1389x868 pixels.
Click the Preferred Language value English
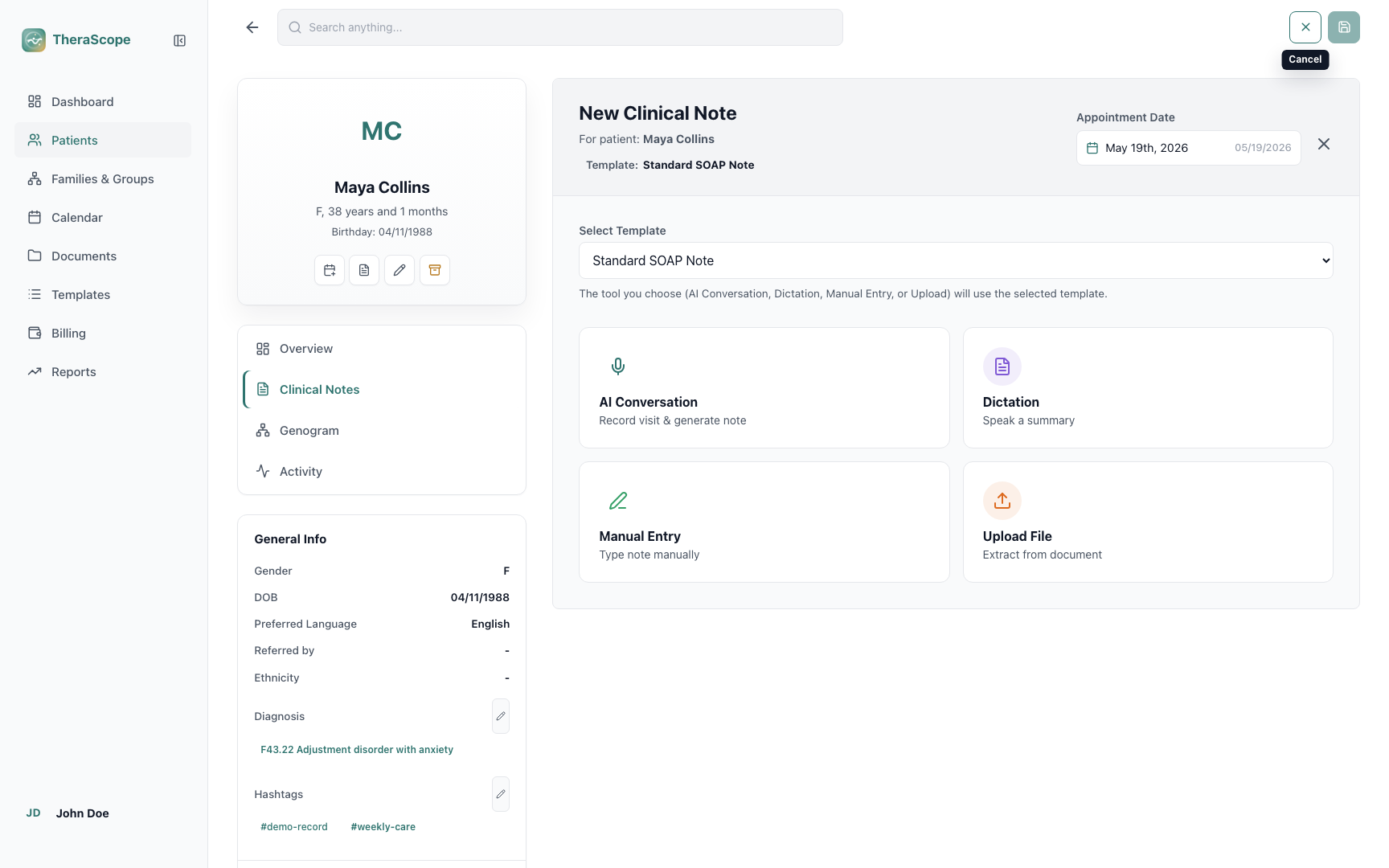(490, 624)
